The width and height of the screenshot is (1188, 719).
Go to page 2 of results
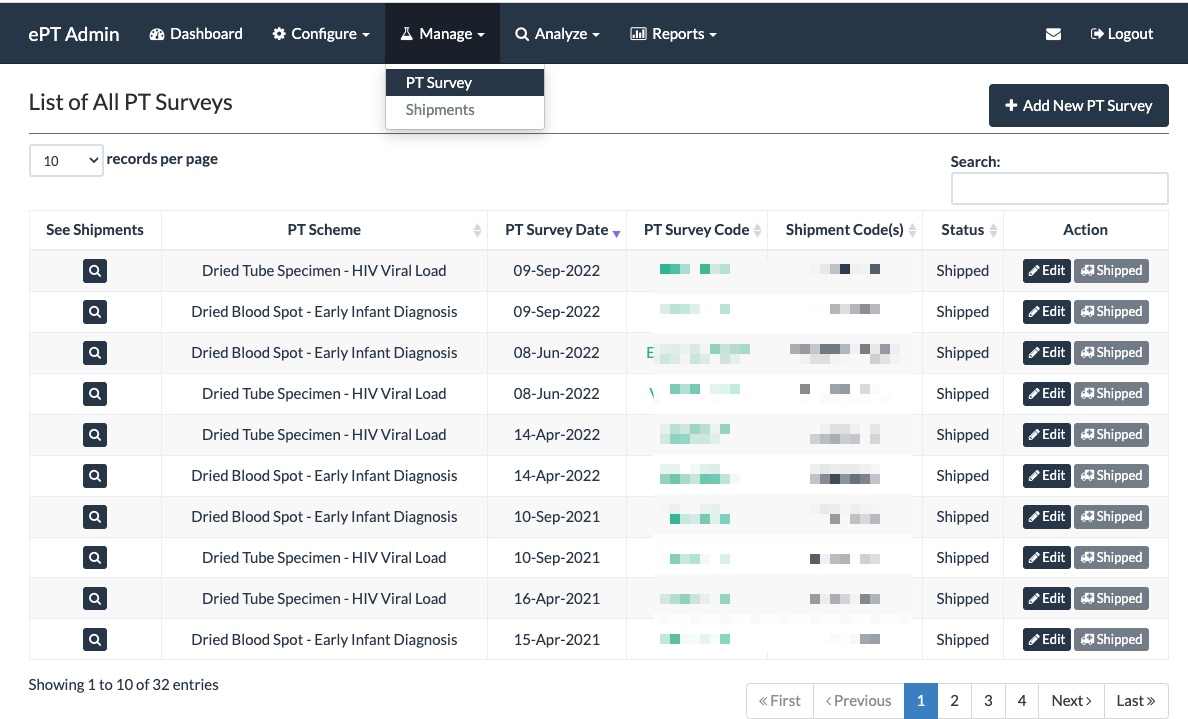coord(954,701)
